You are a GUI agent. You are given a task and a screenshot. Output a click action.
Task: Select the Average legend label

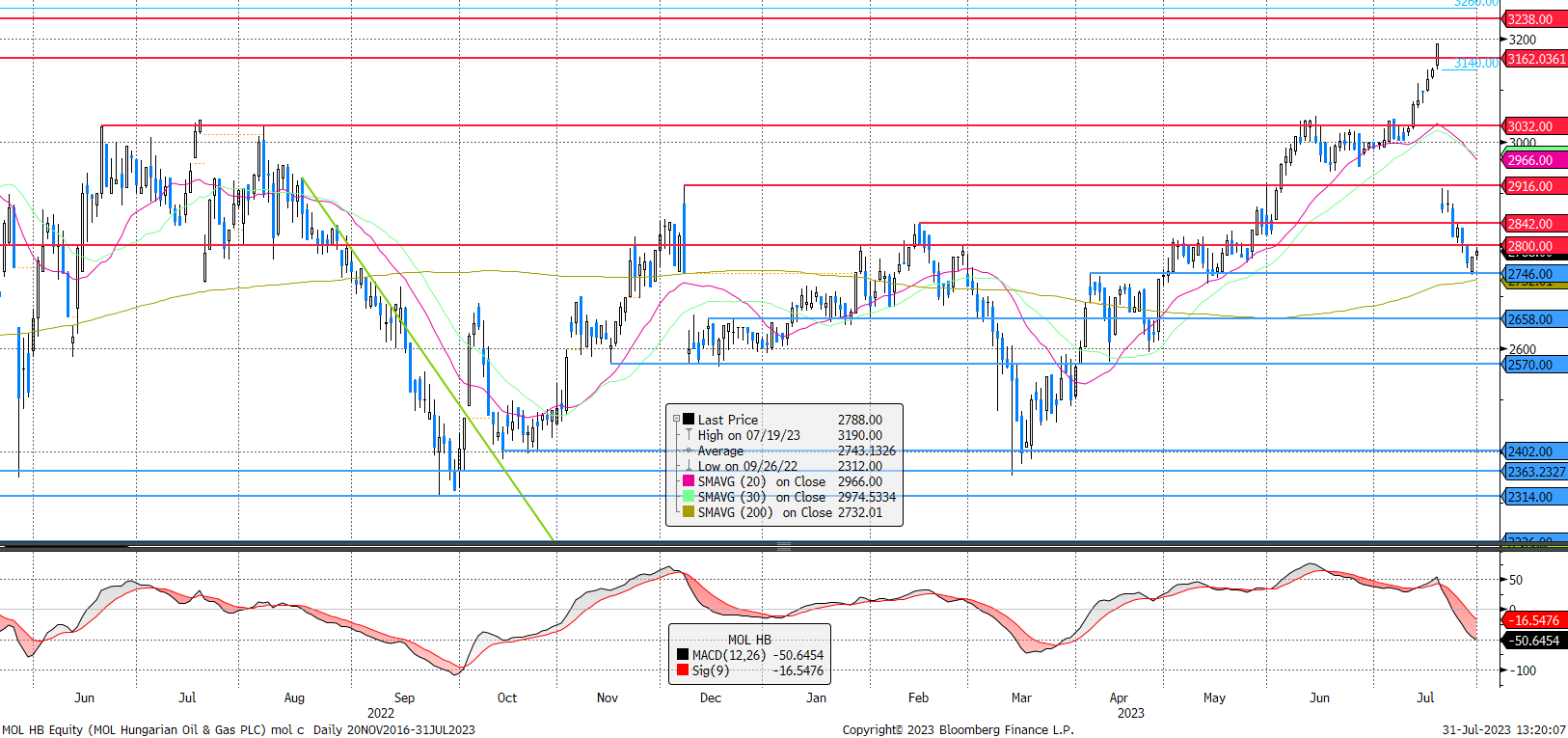[x=720, y=451]
